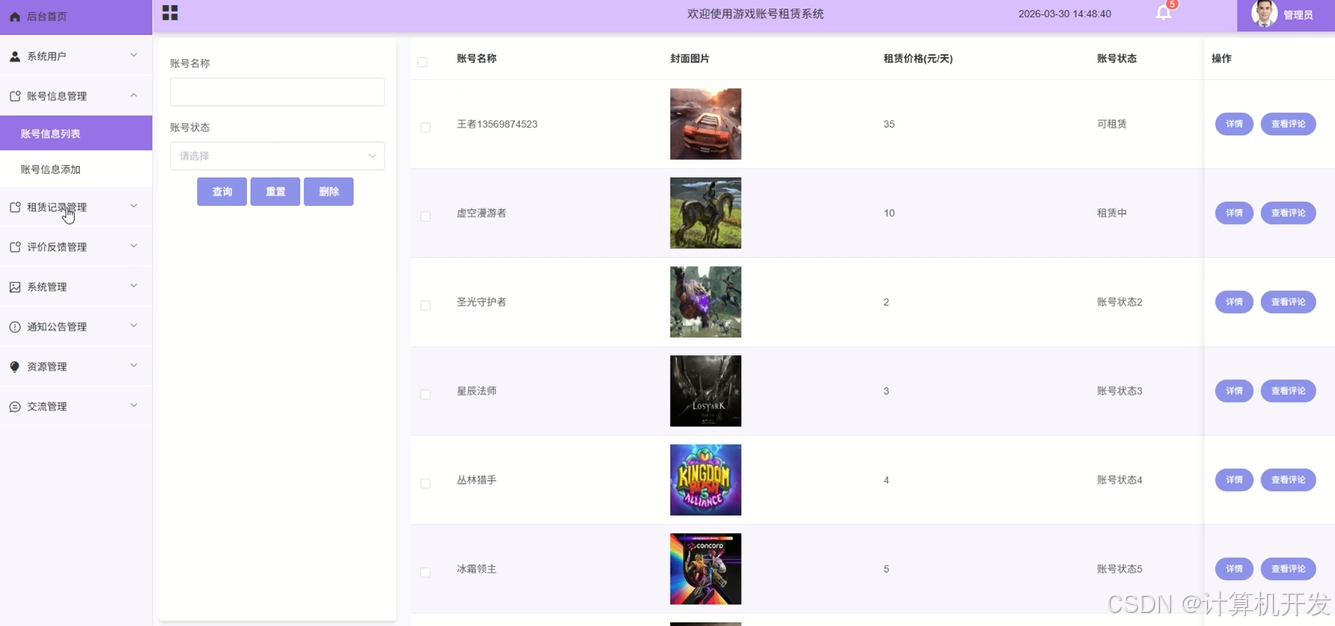Open 详情 for 丛林猎手
This screenshot has width=1335, height=626.
pos(1234,480)
